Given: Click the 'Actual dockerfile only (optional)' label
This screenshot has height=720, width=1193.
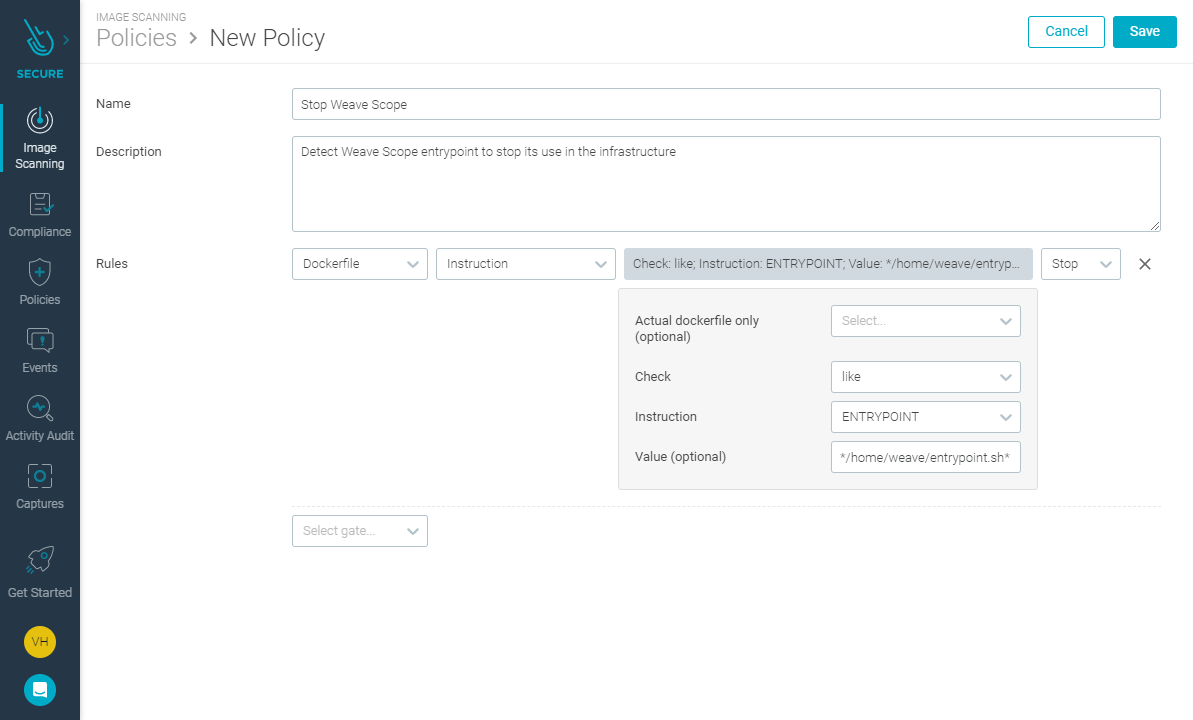Looking at the screenshot, I should [x=697, y=329].
